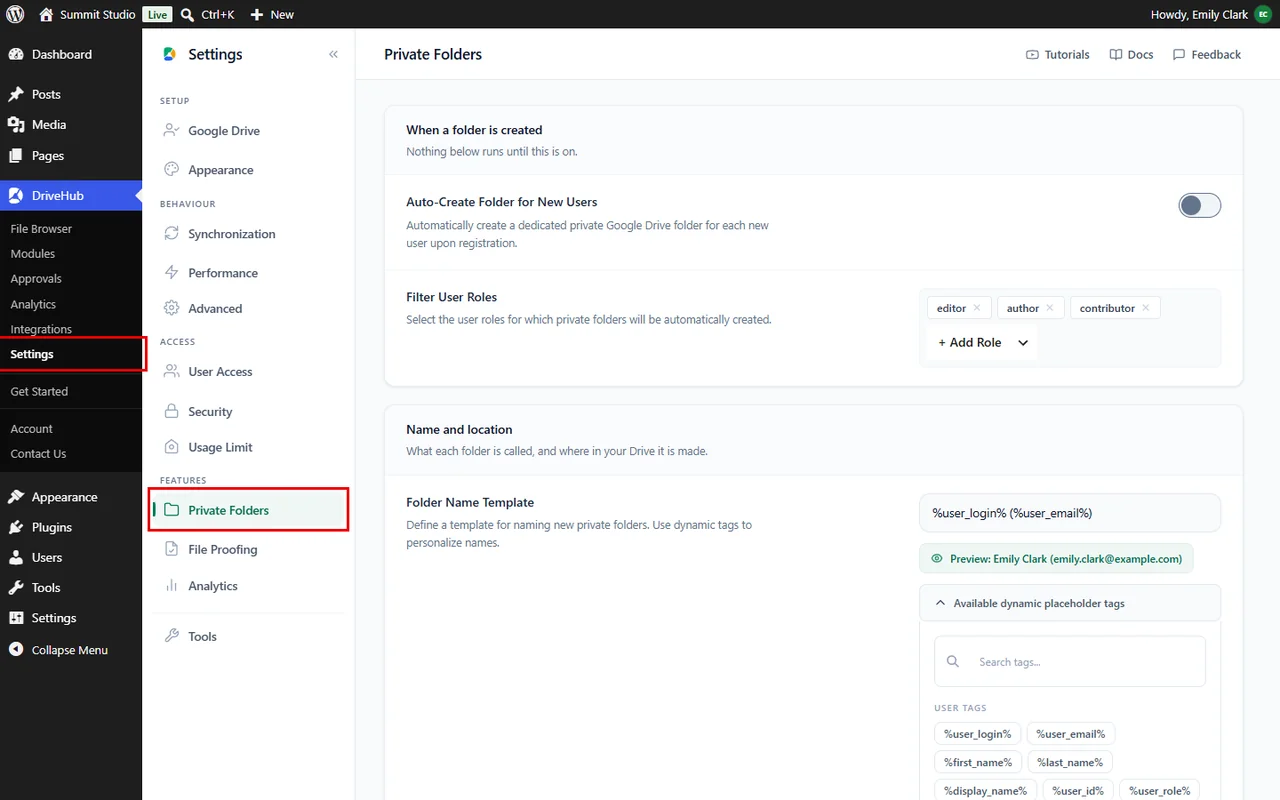Screen dimensions: 1280x800
Task: Collapse Available dynamic placeholder tags section
Action: click(x=1070, y=603)
